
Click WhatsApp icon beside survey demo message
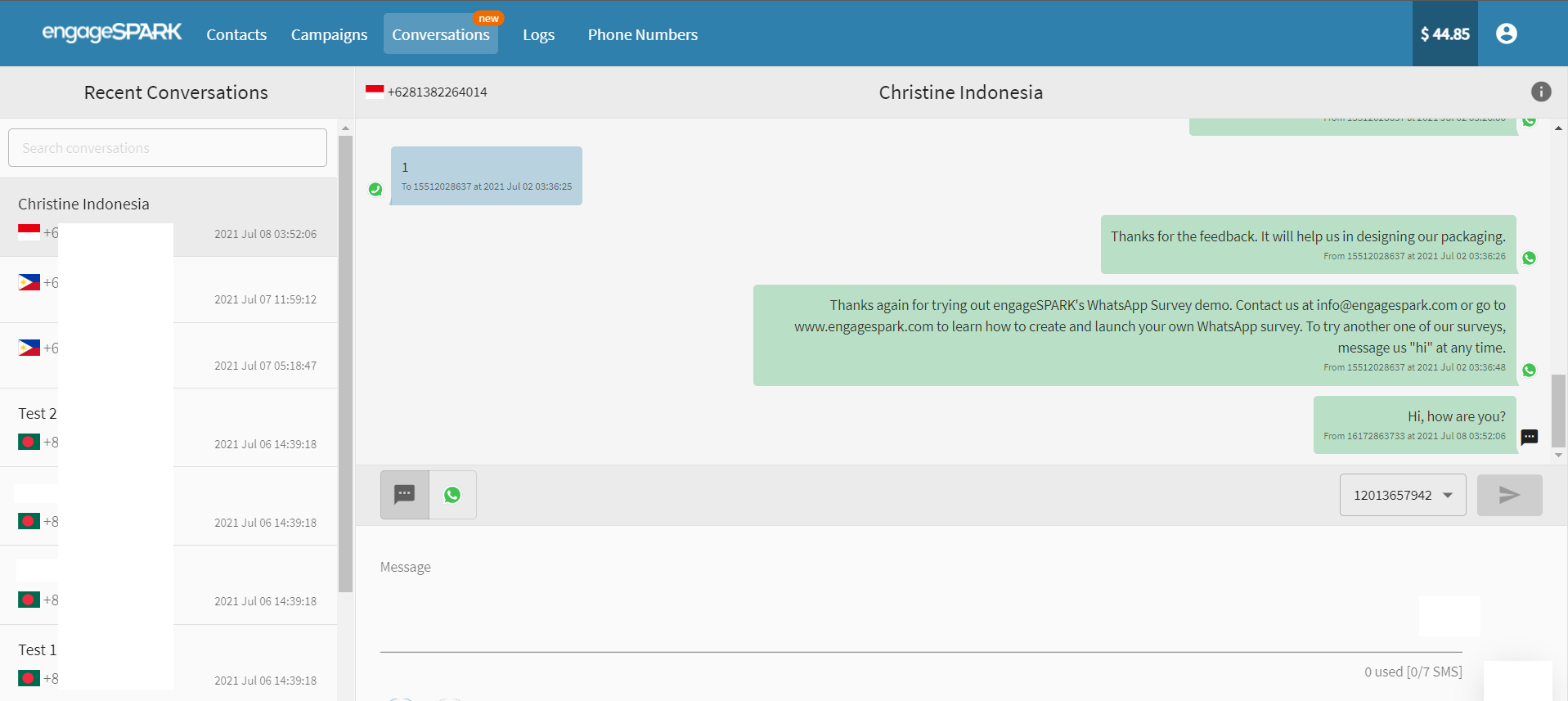(1529, 370)
